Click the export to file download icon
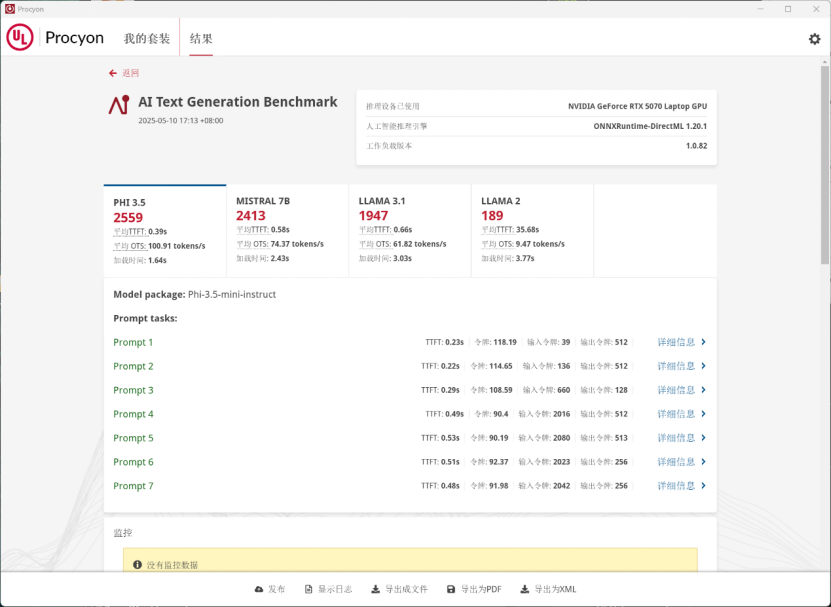Viewport: 831px width, 607px height. (x=375, y=589)
